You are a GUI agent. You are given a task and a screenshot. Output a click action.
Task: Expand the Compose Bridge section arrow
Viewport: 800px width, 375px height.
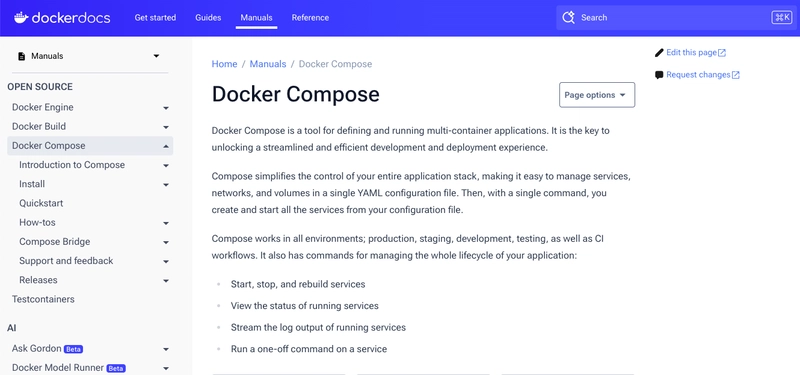[x=166, y=242]
